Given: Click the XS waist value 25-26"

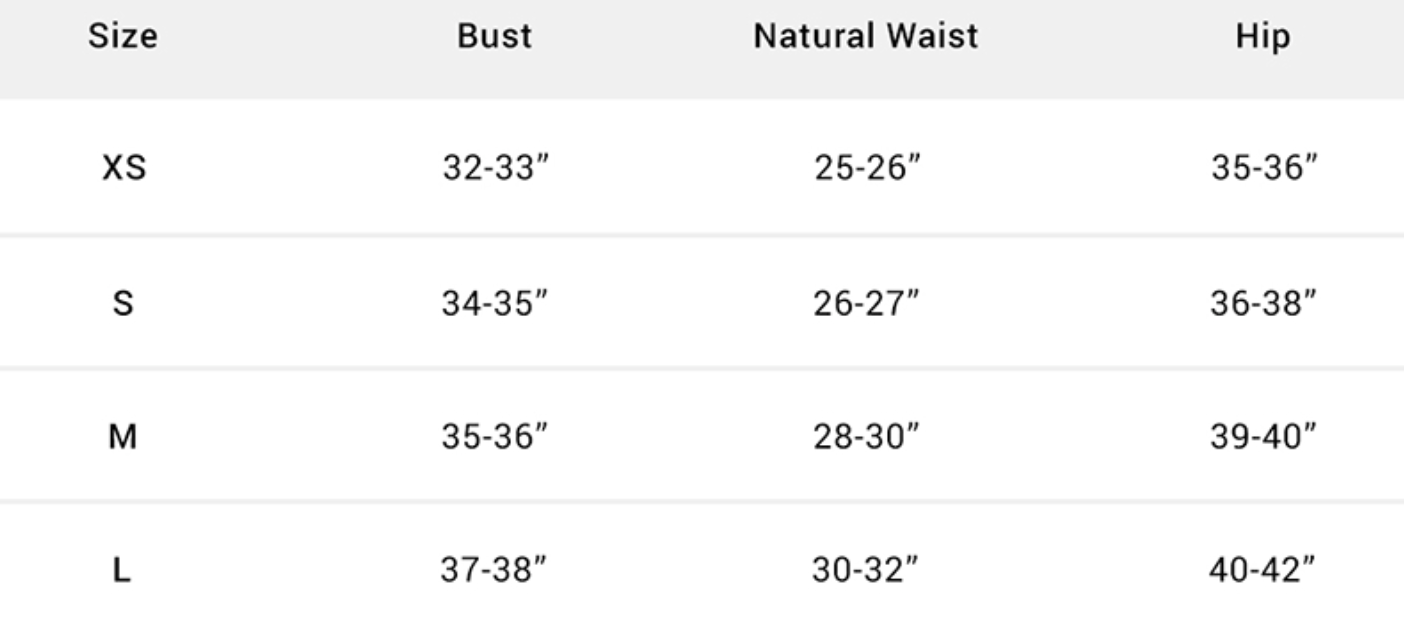Looking at the screenshot, I should tap(866, 169).
